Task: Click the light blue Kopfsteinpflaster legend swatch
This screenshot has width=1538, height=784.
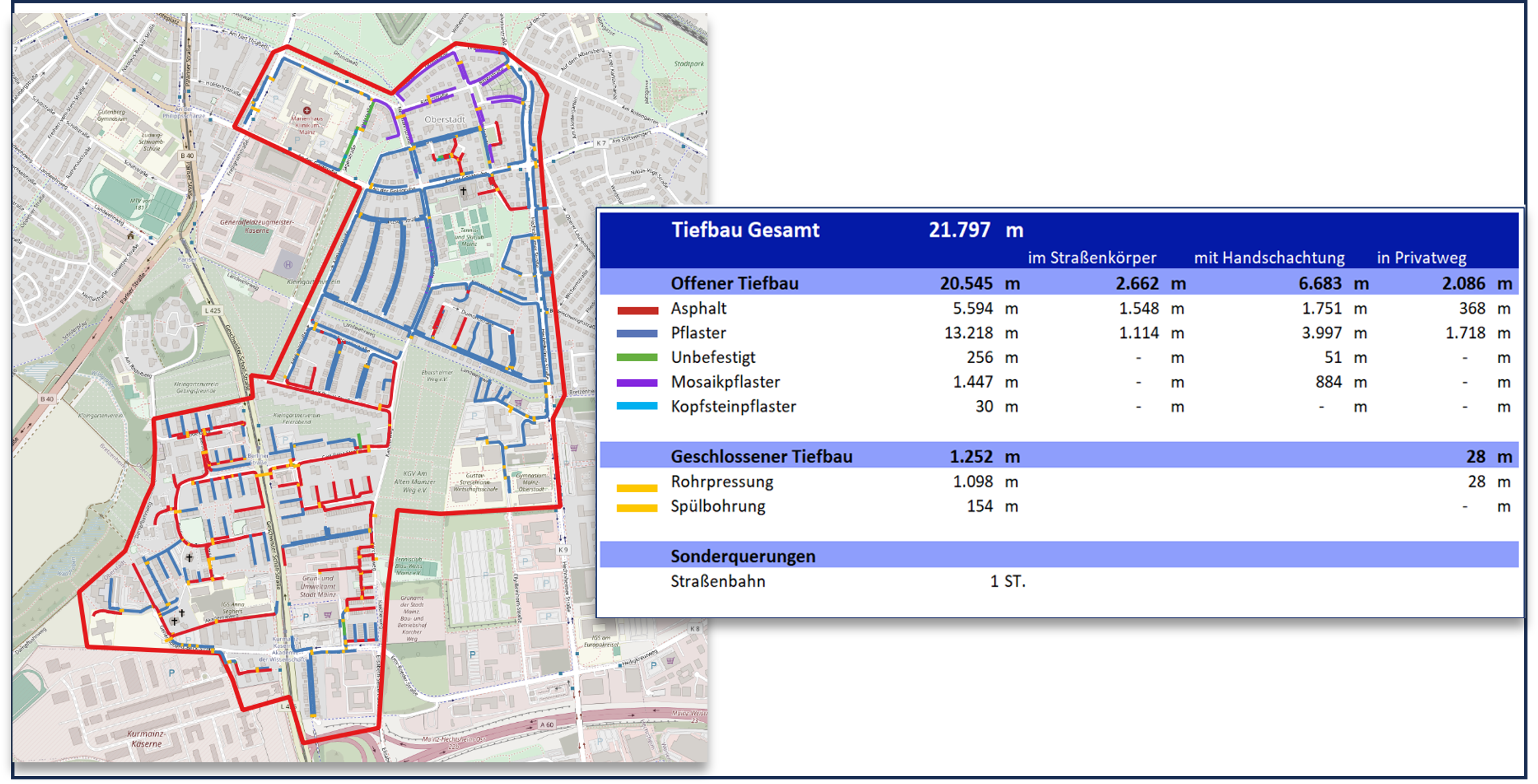Action: point(637,407)
